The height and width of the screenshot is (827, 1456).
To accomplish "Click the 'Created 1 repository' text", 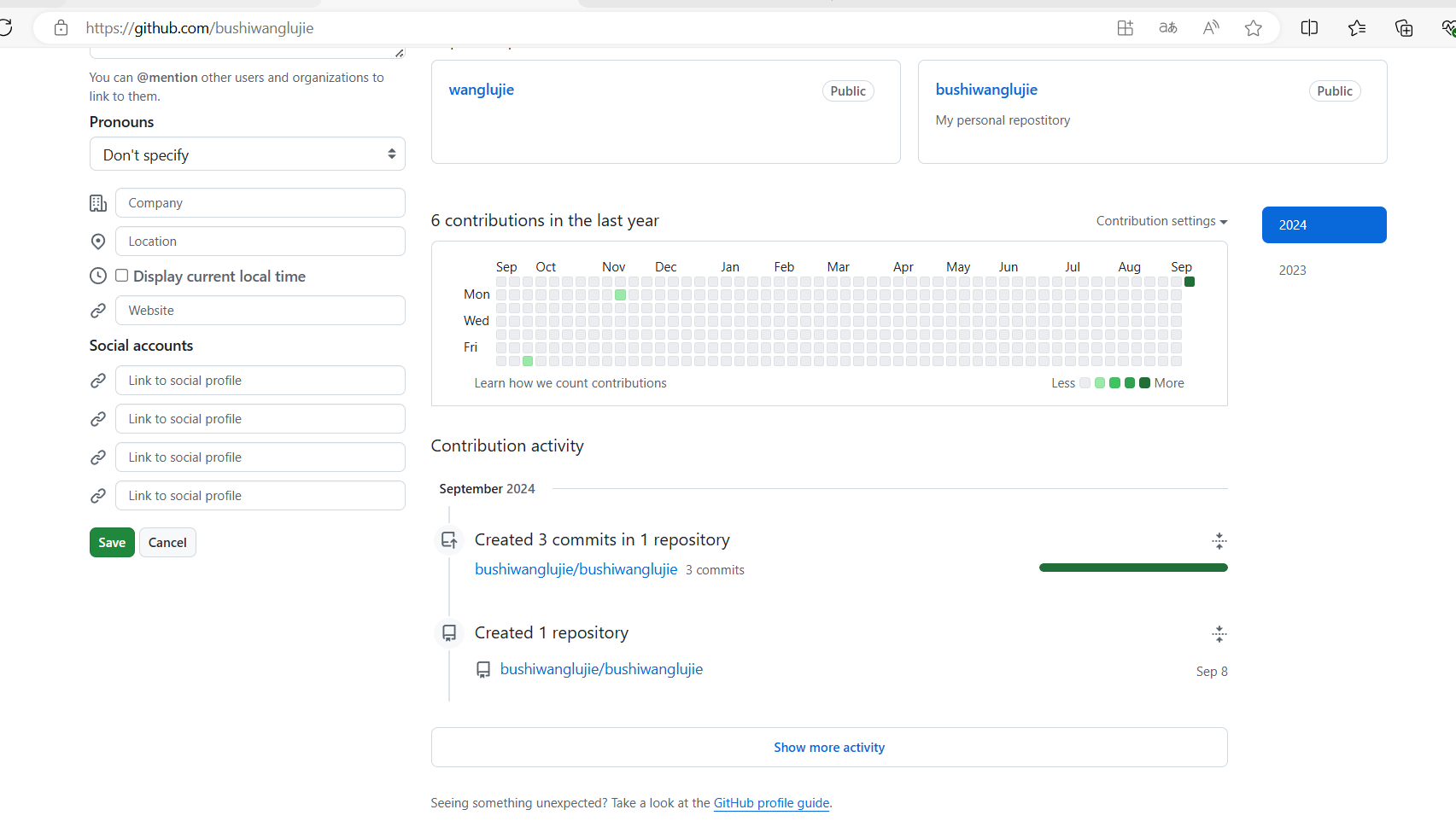I will click(x=552, y=632).
